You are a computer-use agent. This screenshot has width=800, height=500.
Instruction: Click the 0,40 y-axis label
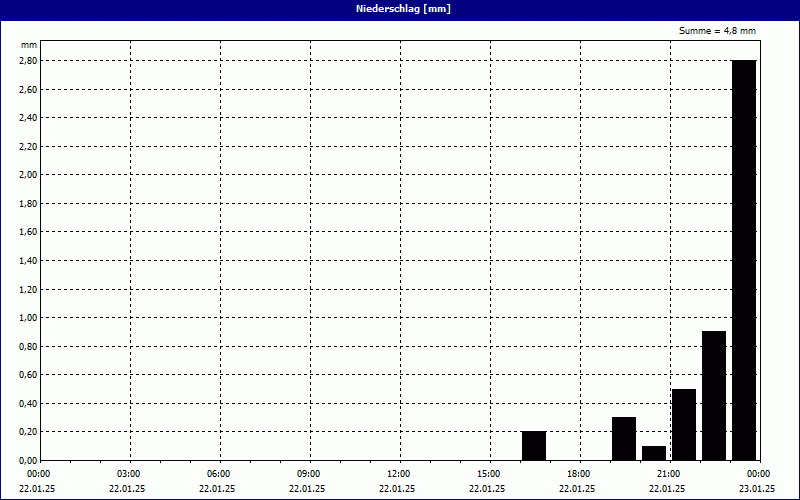click(x=29, y=404)
